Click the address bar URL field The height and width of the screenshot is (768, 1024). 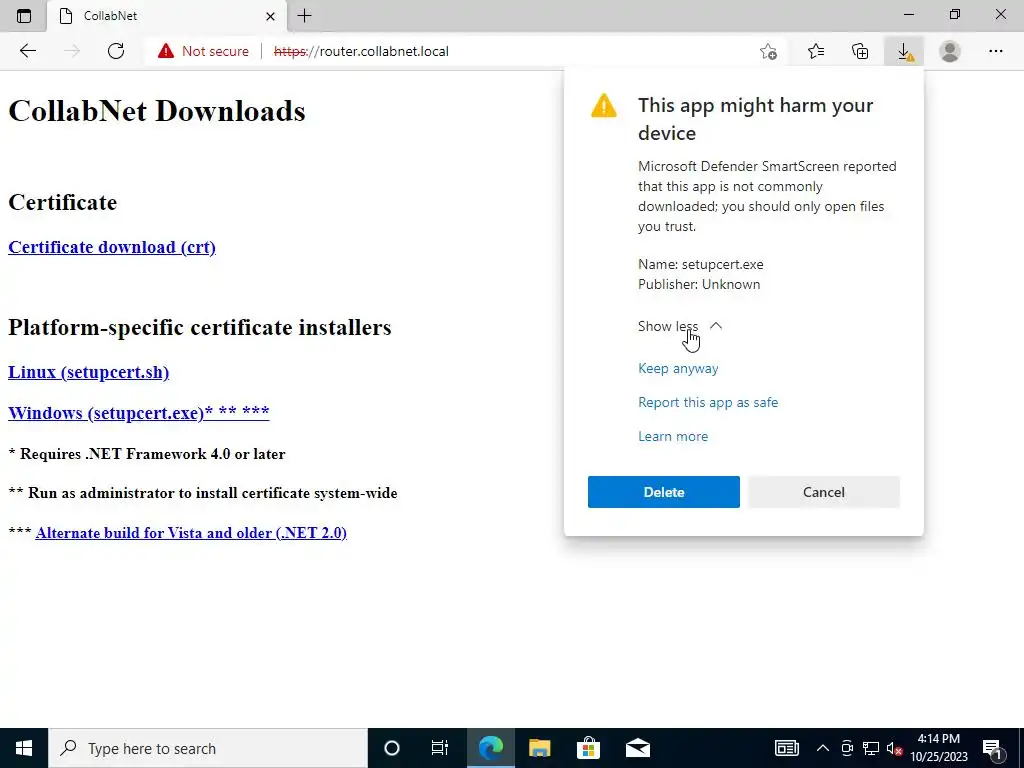pos(361,51)
